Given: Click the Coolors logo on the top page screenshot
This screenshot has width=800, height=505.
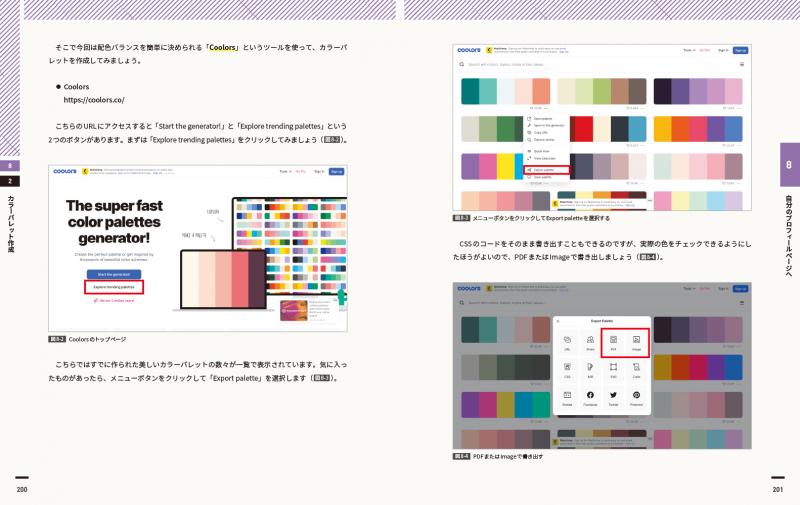Looking at the screenshot, I should [65, 171].
